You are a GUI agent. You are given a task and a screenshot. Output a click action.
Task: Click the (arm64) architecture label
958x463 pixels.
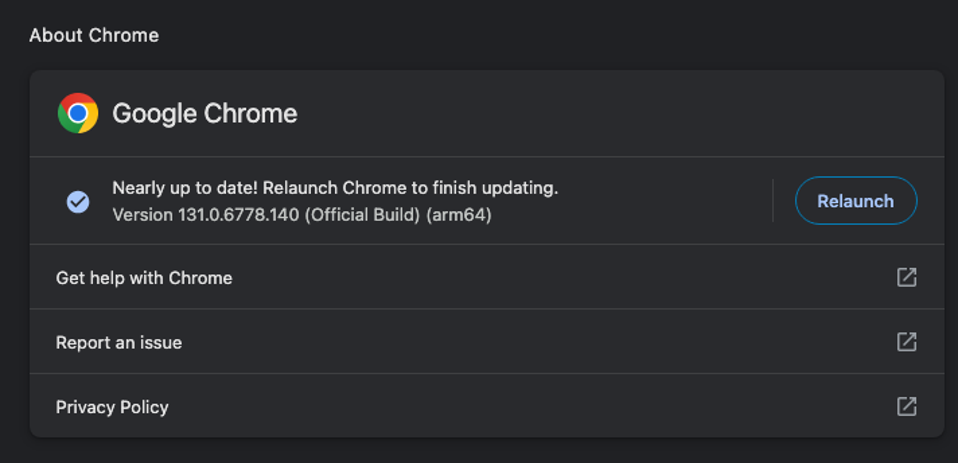coord(459,215)
